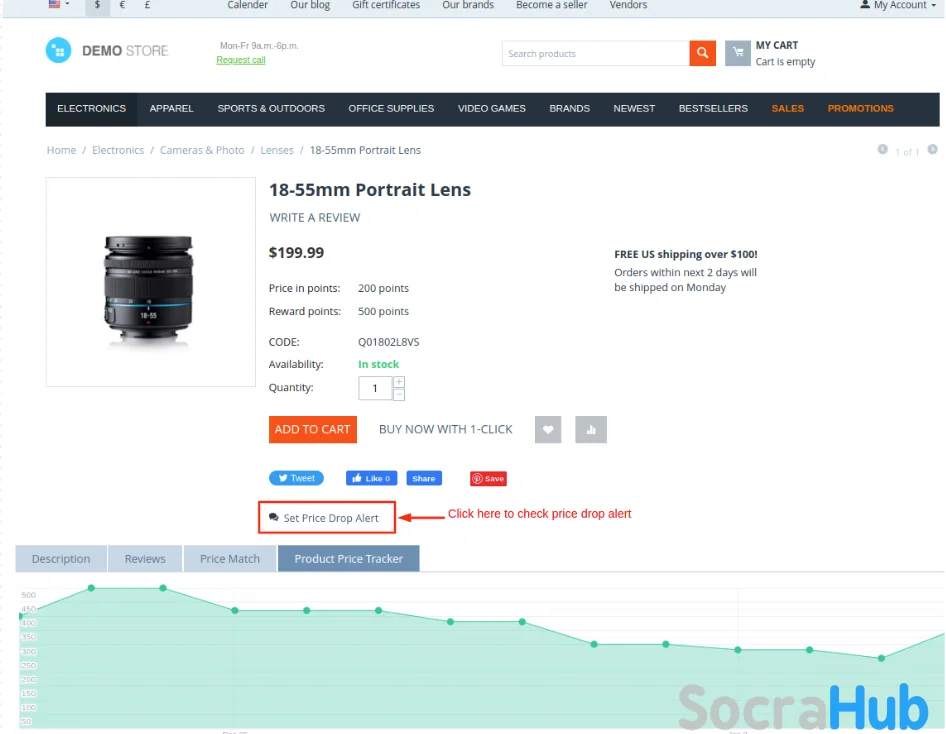Select euro currency symbol
946x734 pixels.
122,5
